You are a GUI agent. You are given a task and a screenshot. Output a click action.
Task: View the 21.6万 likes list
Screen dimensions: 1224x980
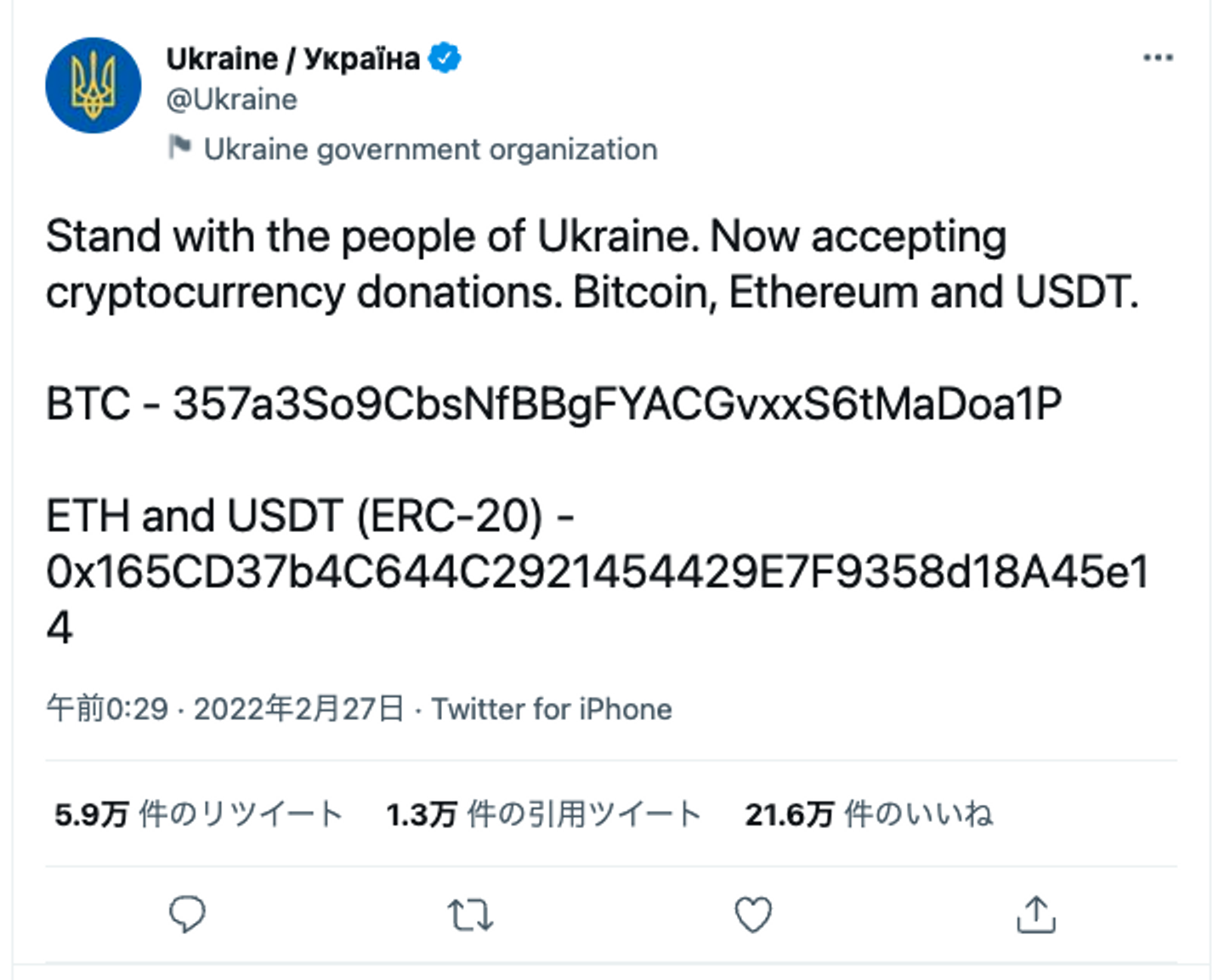pos(868,814)
